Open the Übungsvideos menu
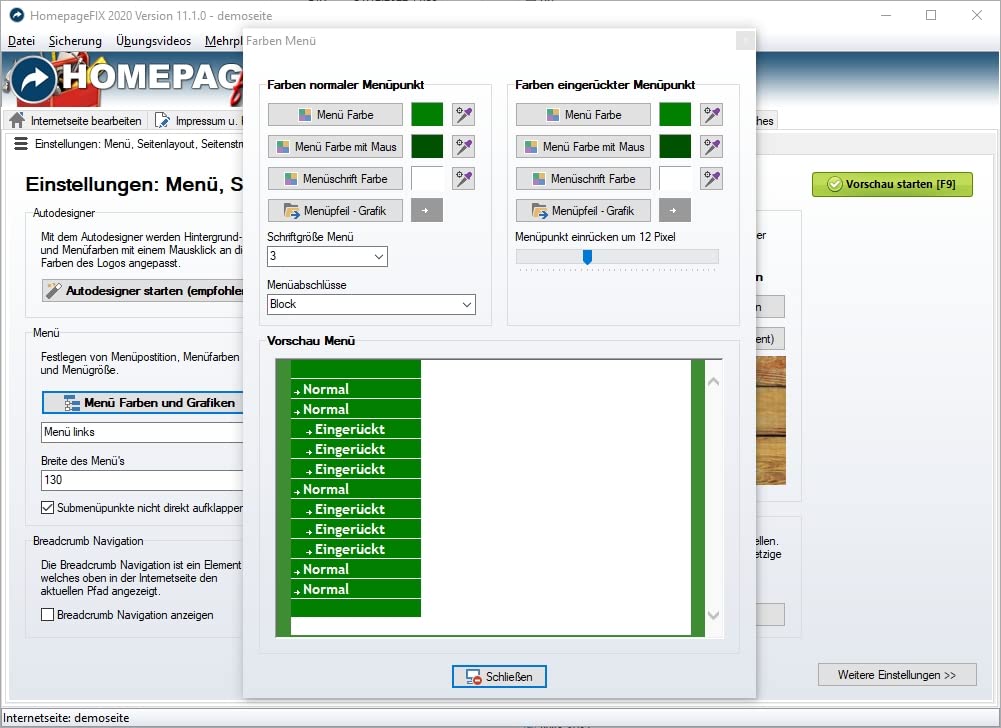The height and width of the screenshot is (728, 1001). (x=153, y=41)
